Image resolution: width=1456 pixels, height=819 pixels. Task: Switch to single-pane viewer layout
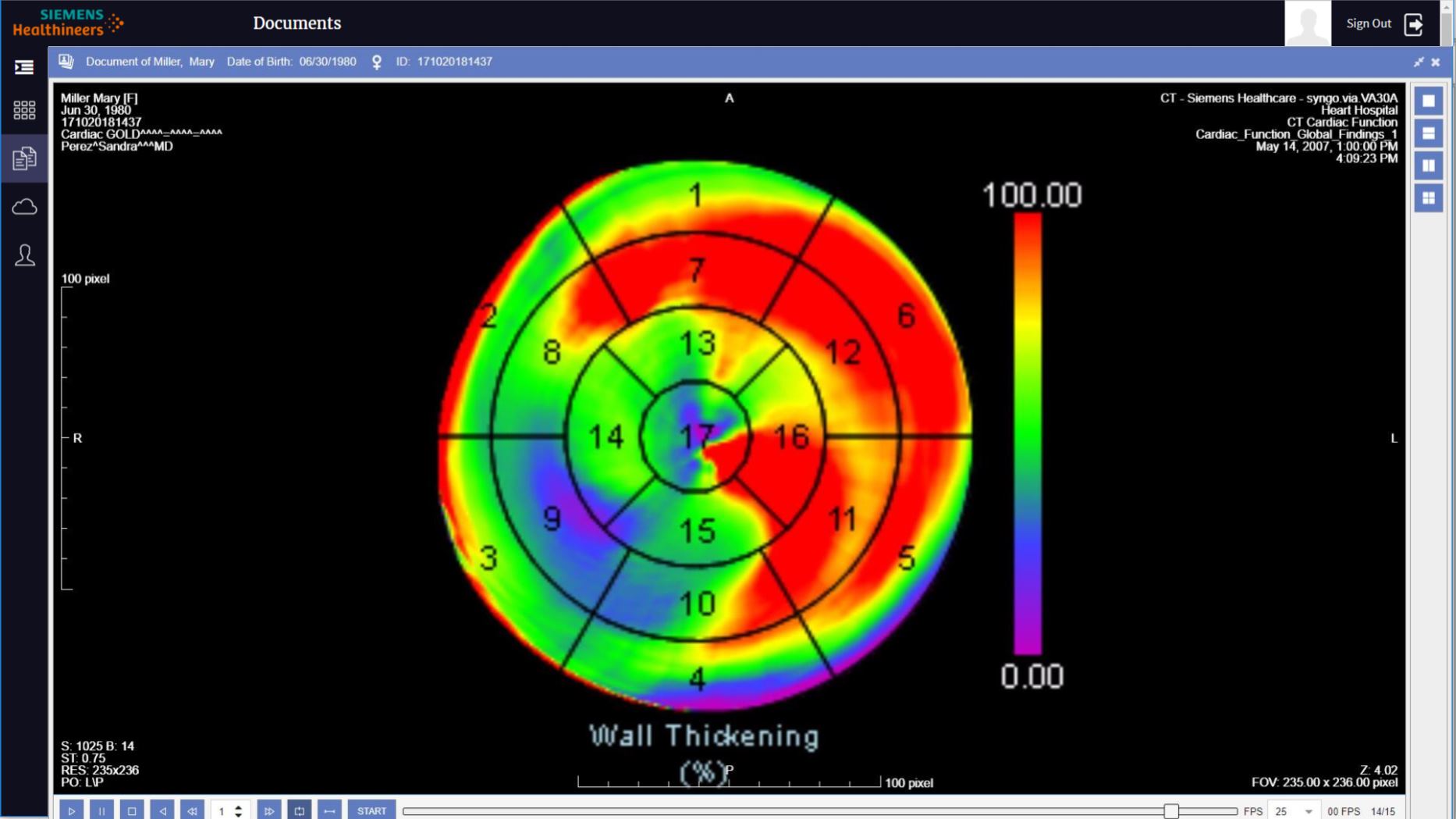pos(1429,101)
